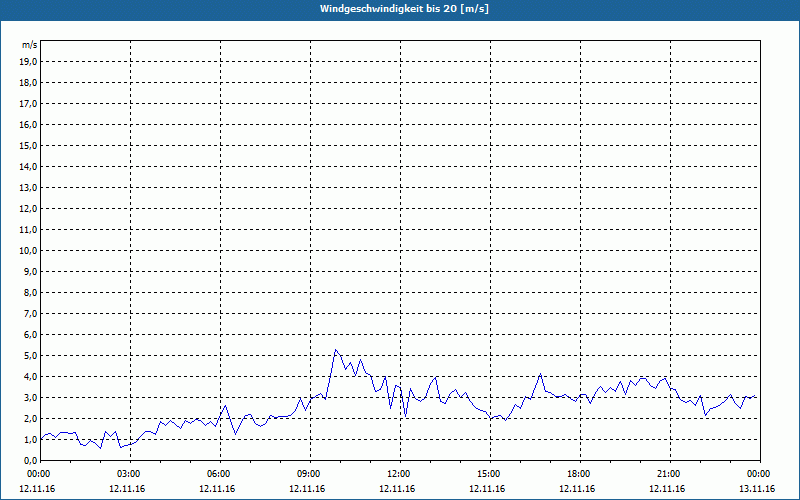This screenshot has width=800, height=500.
Task: Pick the '13,0' axis tick label
Action: point(29,187)
